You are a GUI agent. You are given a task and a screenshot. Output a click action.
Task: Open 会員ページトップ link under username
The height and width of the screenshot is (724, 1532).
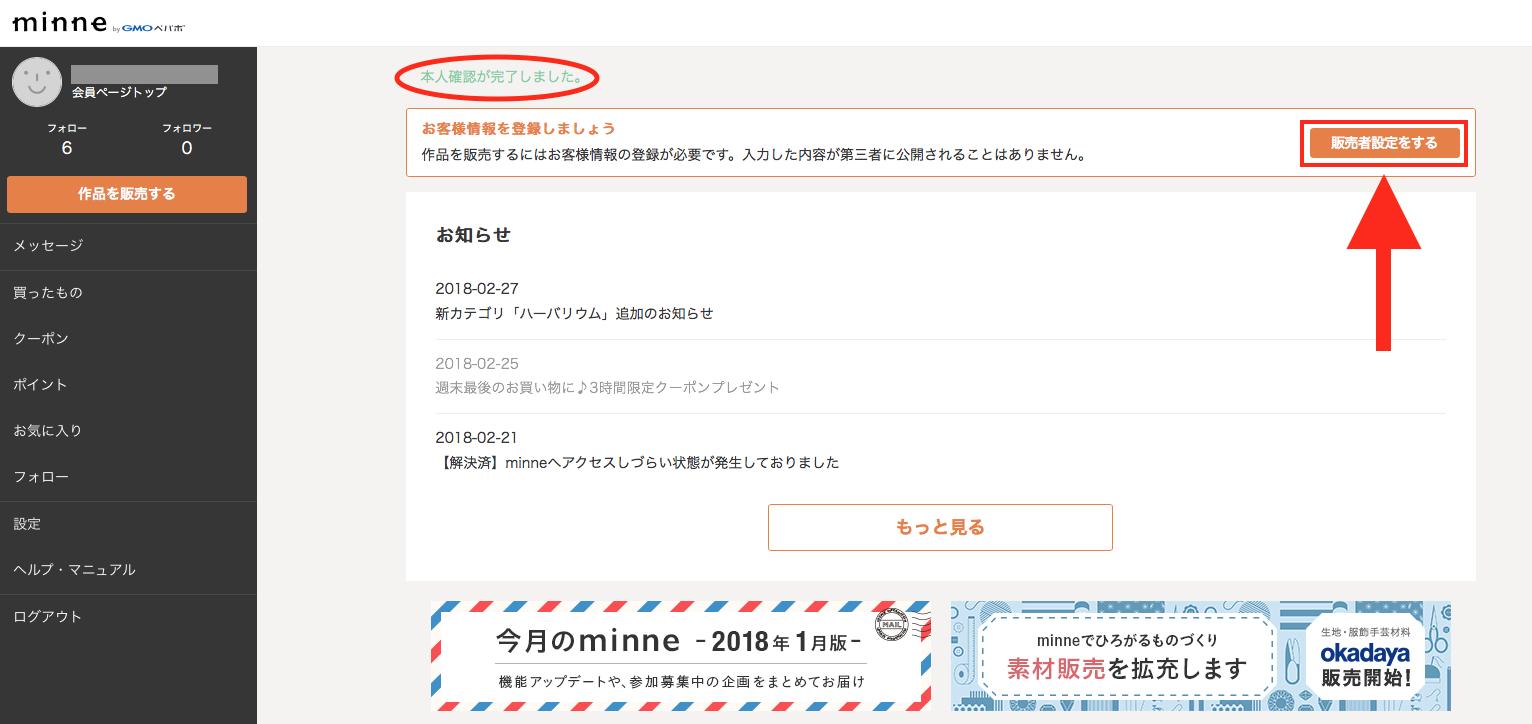tap(119, 92)
